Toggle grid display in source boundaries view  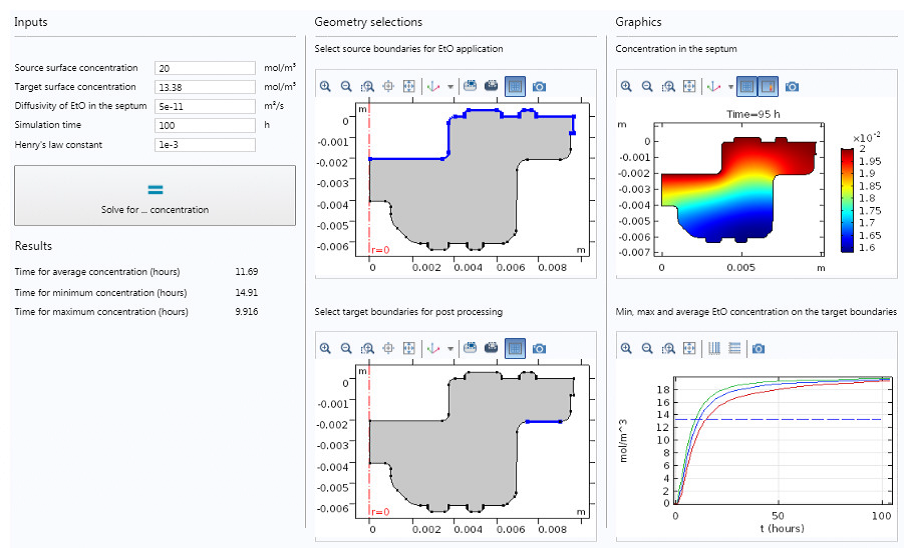(x=514, y=87)
